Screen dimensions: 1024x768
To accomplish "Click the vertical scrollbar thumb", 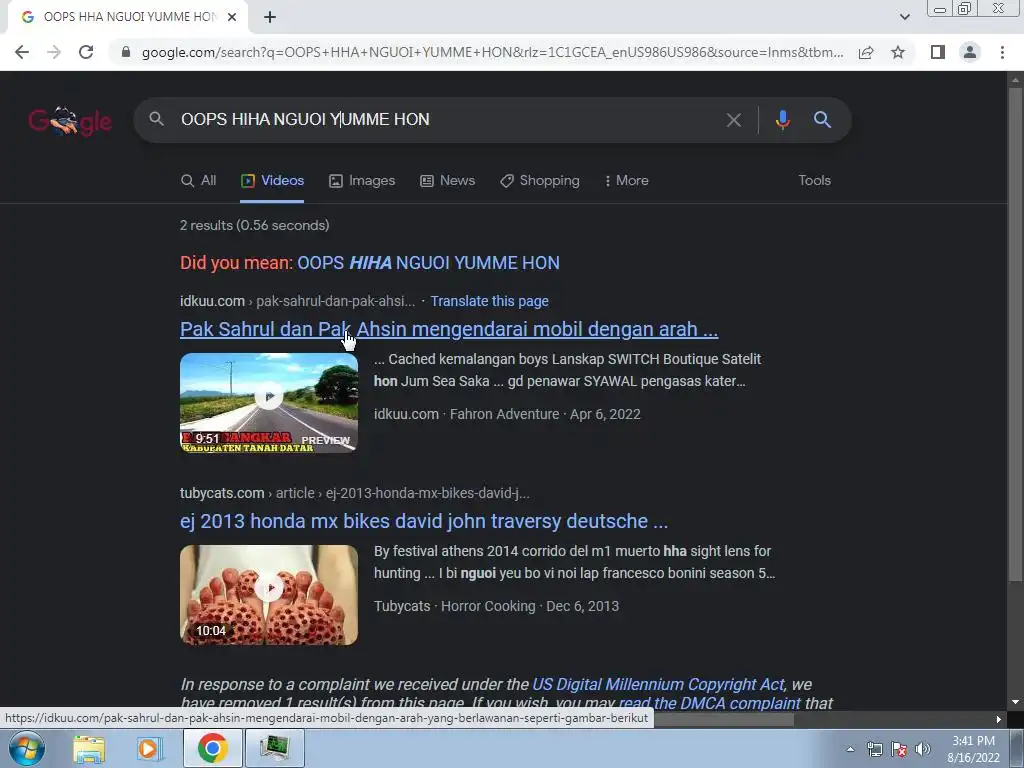I will point(1015,333).
